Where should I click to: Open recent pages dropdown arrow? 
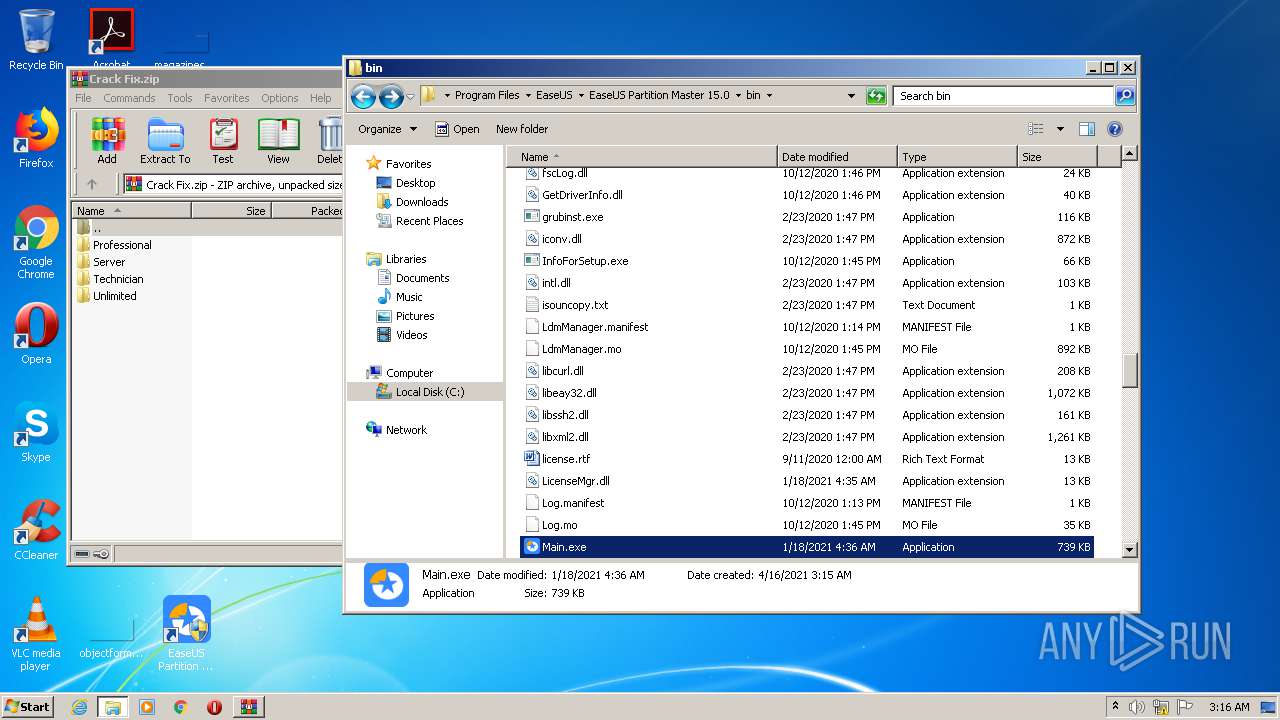click(410, 97)
